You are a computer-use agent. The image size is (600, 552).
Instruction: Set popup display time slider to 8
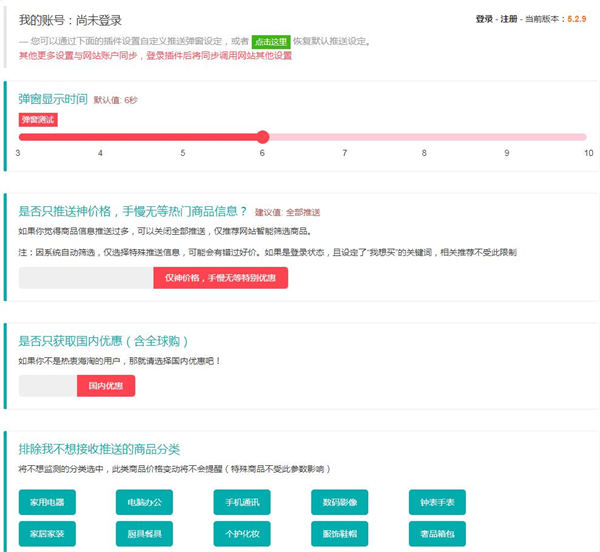pyautogui.click(x=424, y=137)
